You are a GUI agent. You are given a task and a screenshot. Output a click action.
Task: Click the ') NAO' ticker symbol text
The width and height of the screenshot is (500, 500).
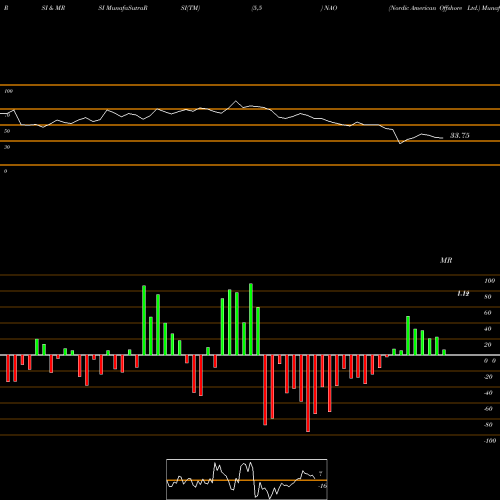(x=329, y=8)
